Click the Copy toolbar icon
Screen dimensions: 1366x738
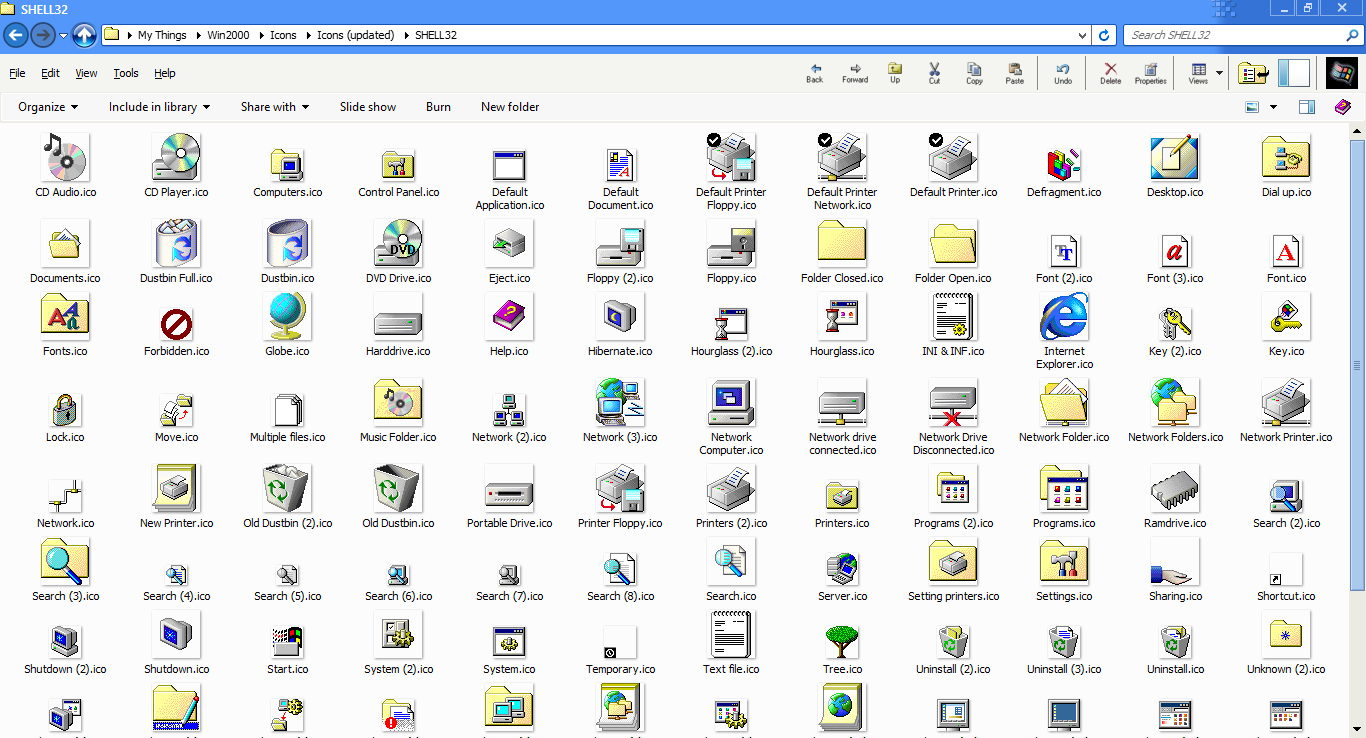974,73
